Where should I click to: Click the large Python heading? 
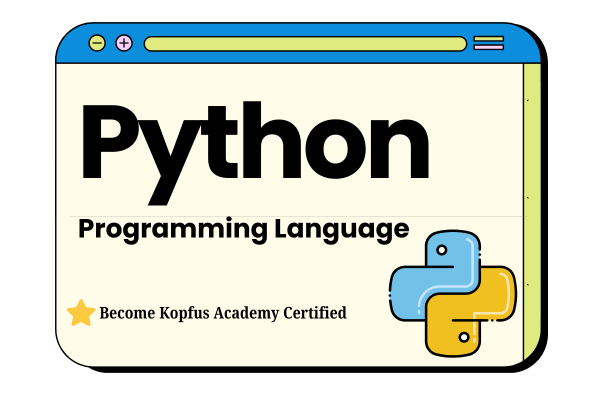pos(255,152)
